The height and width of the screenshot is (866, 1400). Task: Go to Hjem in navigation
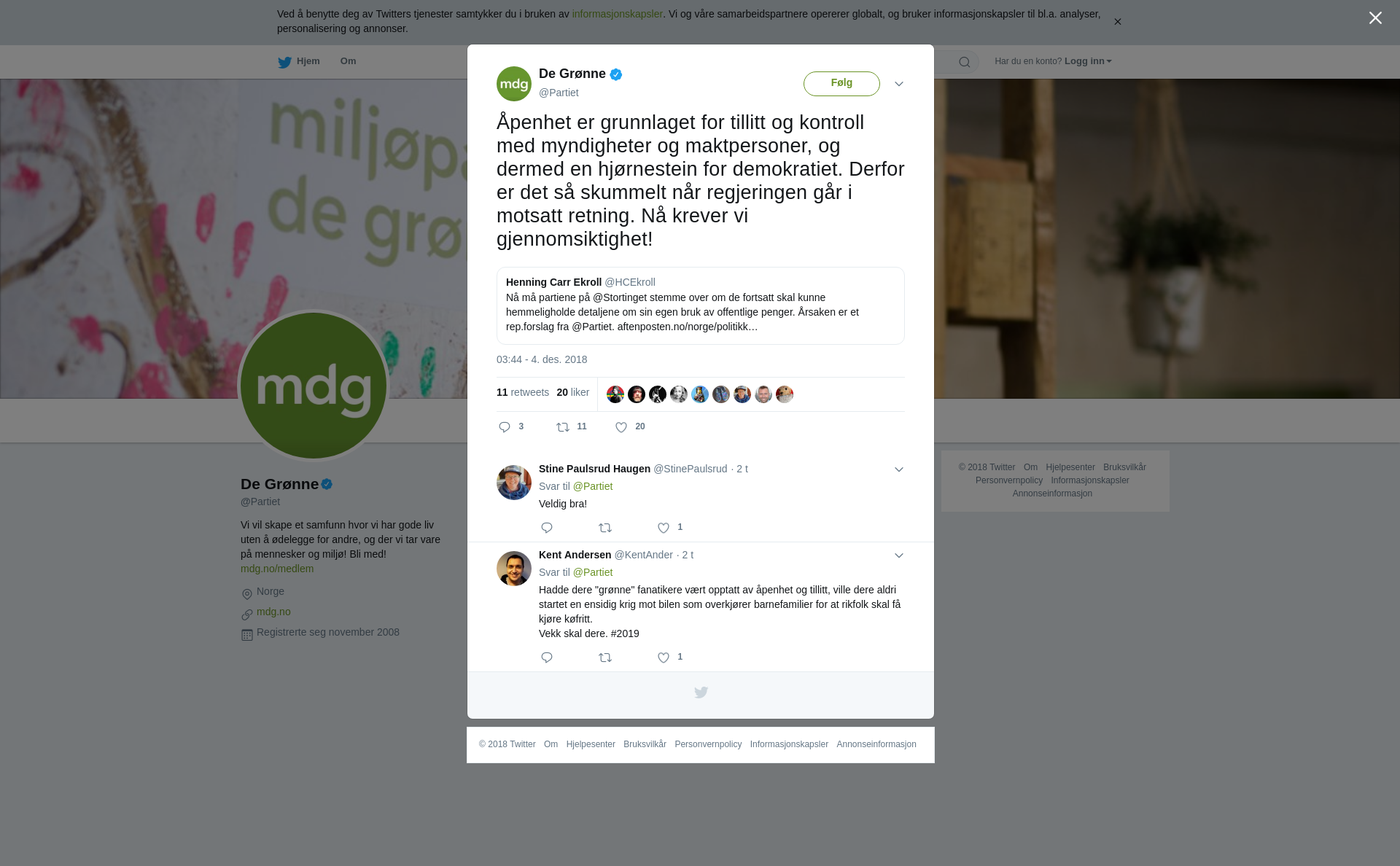coord(299,62)
